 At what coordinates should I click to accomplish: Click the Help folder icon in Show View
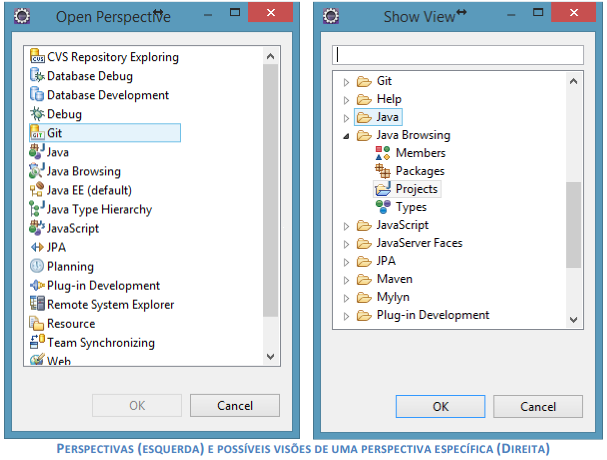[364, 99]
